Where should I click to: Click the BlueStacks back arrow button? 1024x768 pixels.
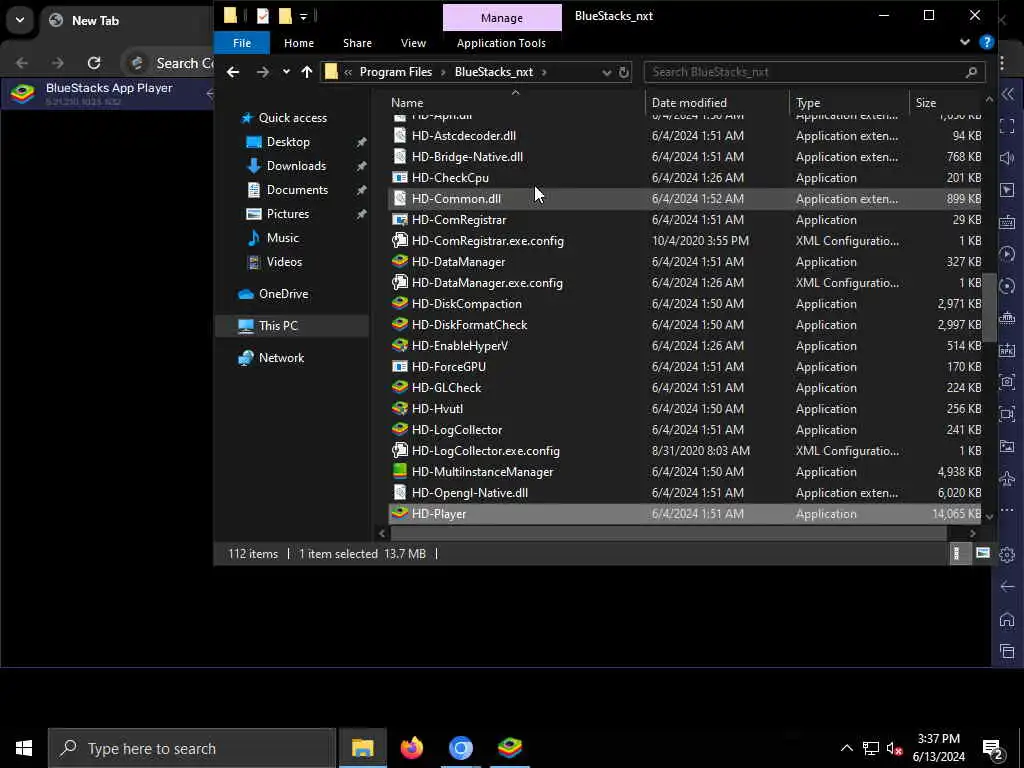[x=1007, y=586]
